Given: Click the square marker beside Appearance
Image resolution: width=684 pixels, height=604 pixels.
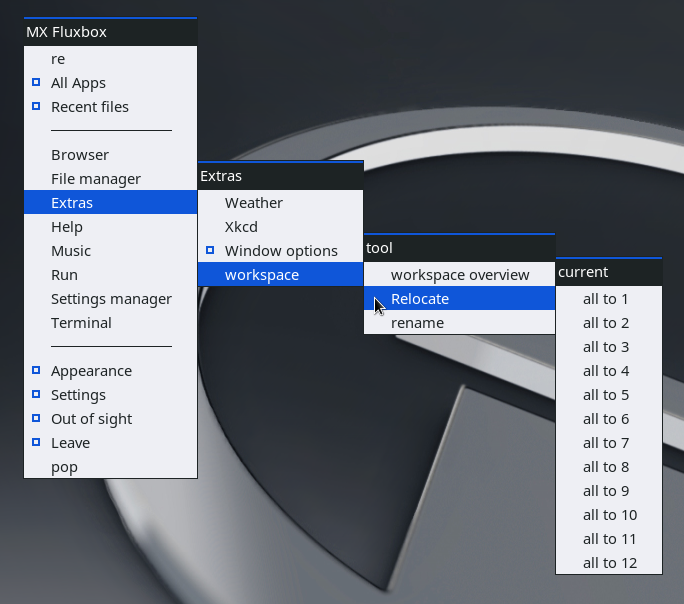Looking at the screenshot, I should click(36, 370).
